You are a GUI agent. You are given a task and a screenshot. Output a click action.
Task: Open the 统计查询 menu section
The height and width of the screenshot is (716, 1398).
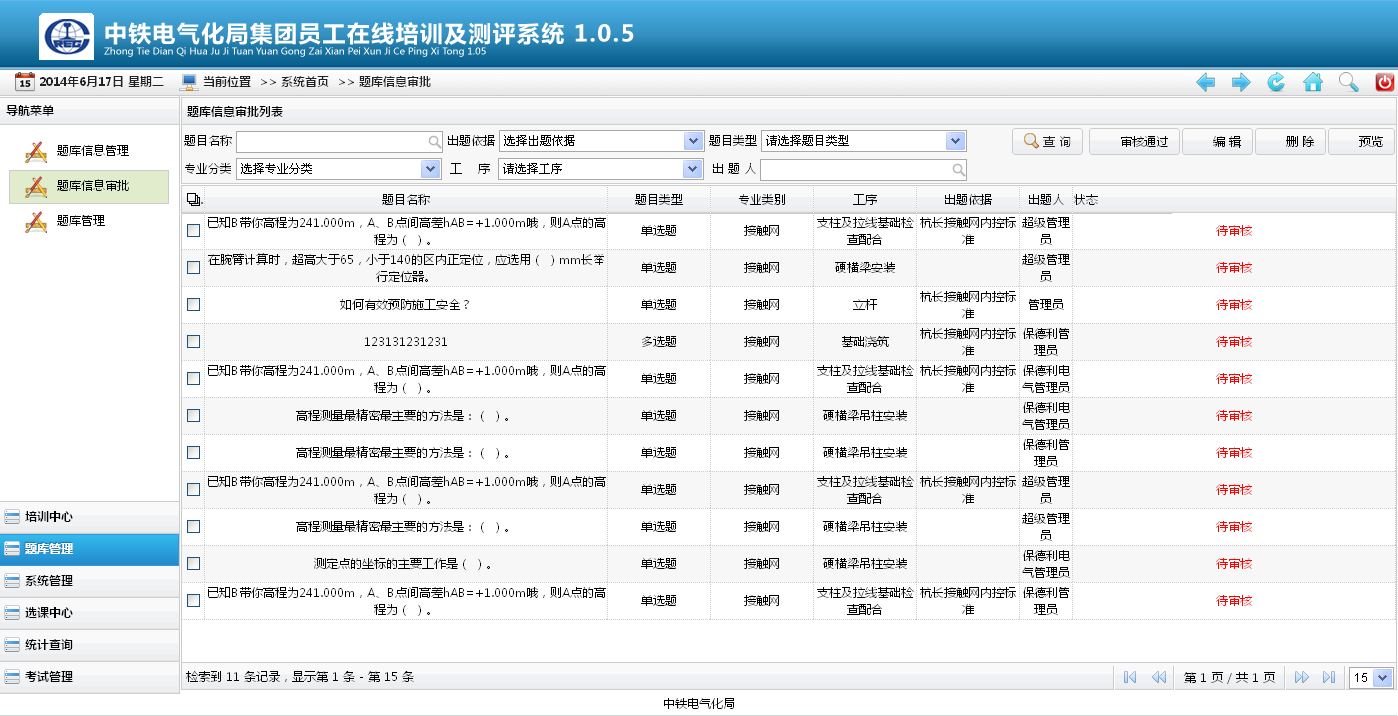click(90, 645)
